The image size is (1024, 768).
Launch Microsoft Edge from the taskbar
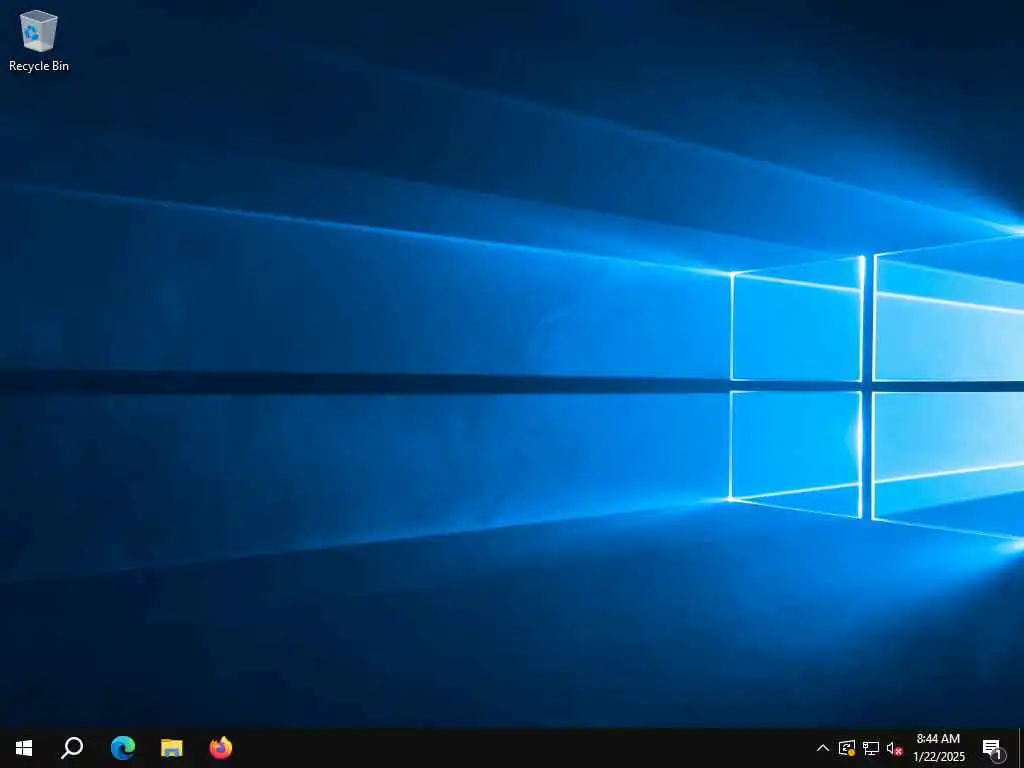[123, 748]
